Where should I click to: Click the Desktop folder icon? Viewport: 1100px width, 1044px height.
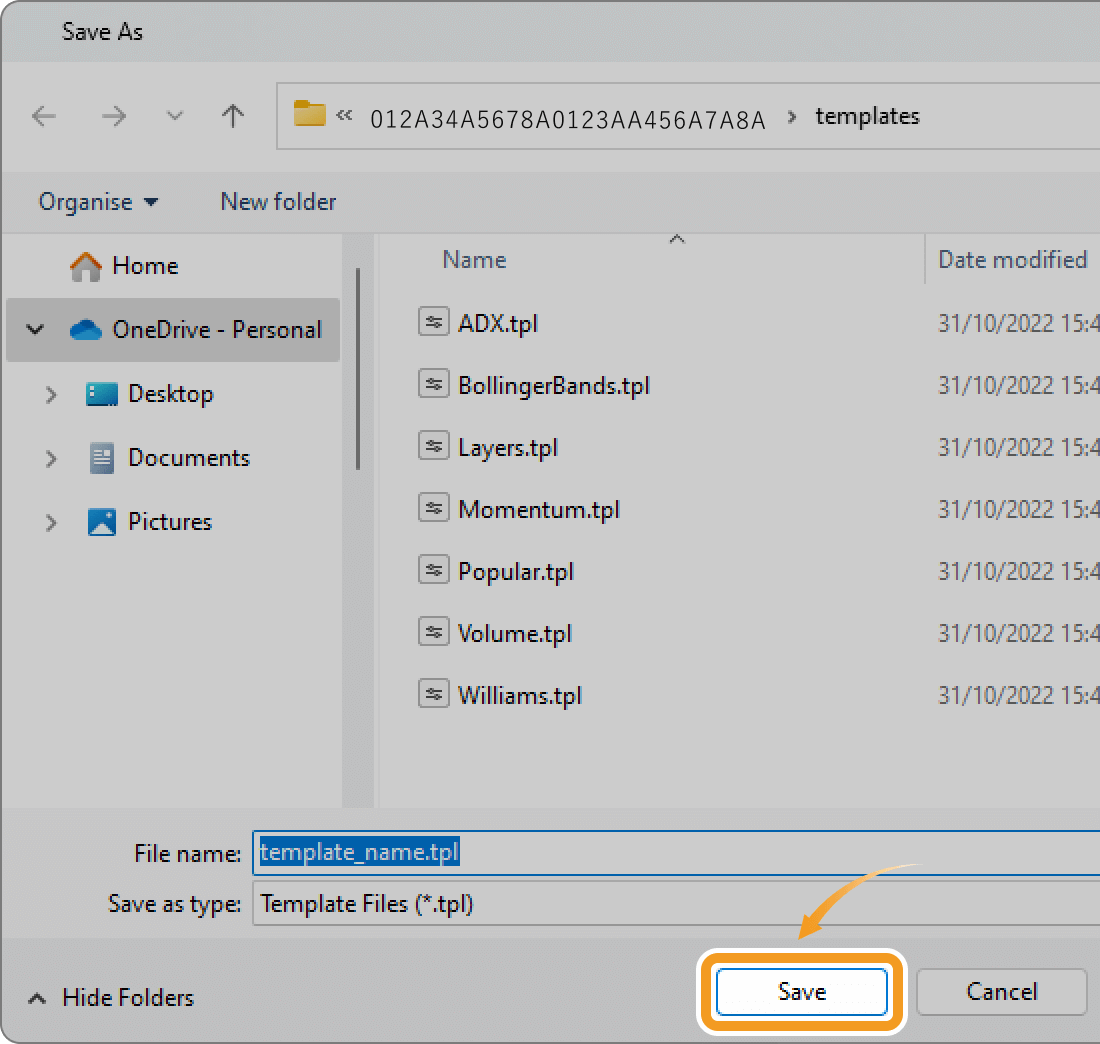pos(102,394)
